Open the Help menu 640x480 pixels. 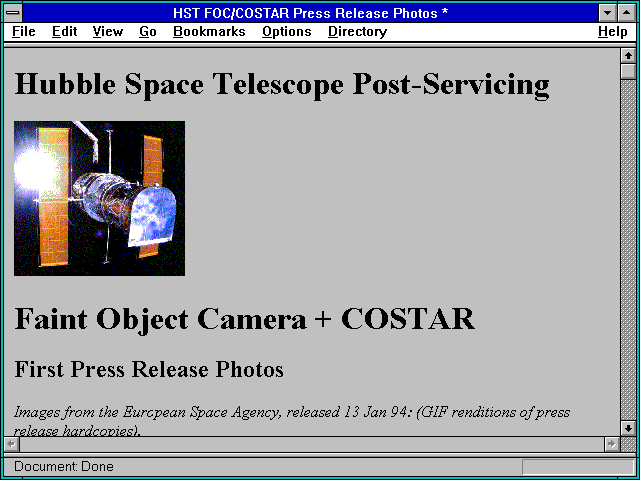pyautogui.click(x=613, y=31)
